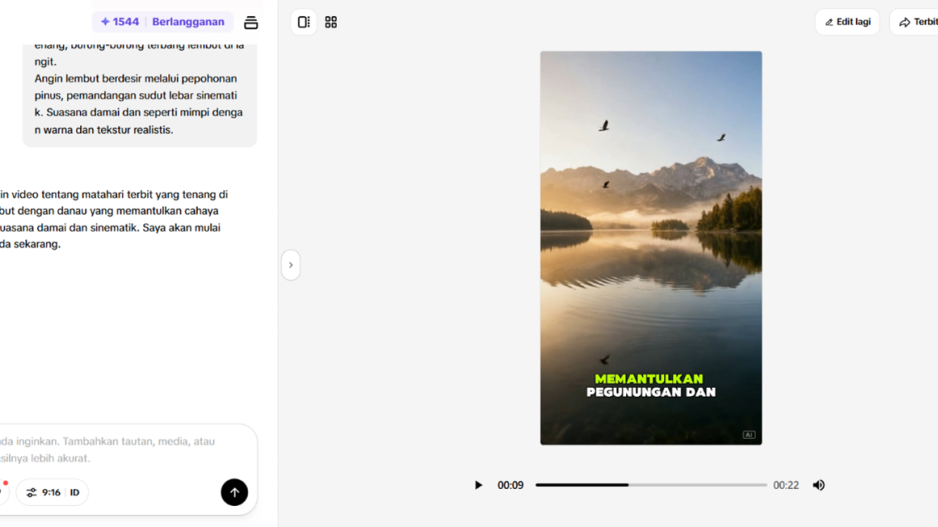
Task: Click the Edit lagi button
Action: (847, 22)
